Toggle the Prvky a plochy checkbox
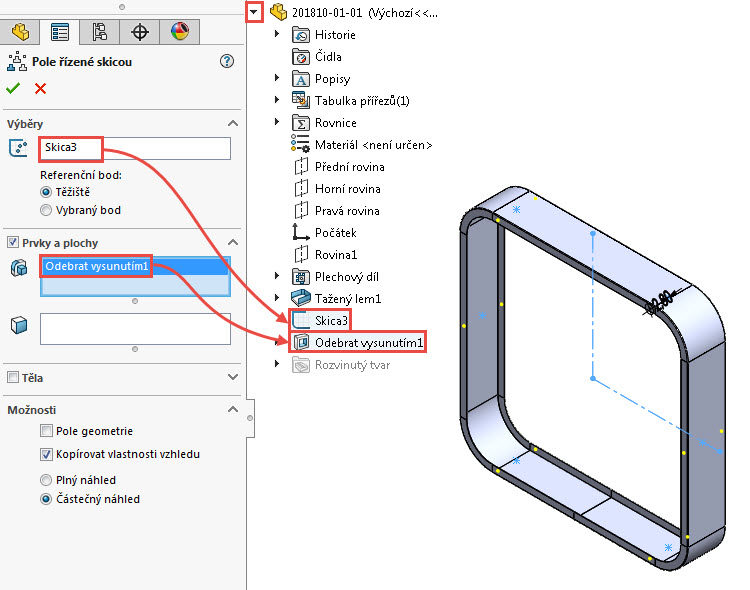Viewport: 750px width, 590px height. point(13,242)
